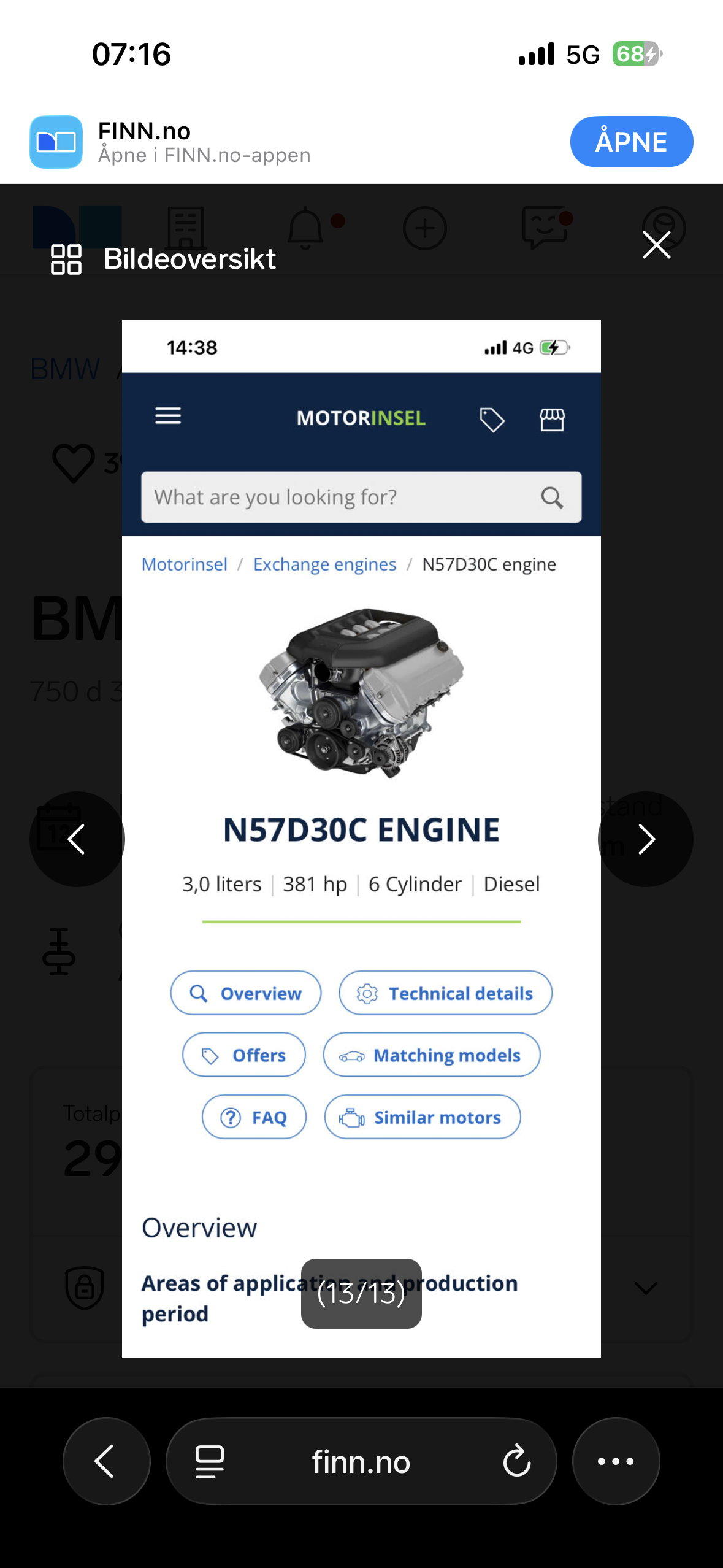Tap the 07:16 clock in the status bar
Screen dimensions: 723x1568
131,54
